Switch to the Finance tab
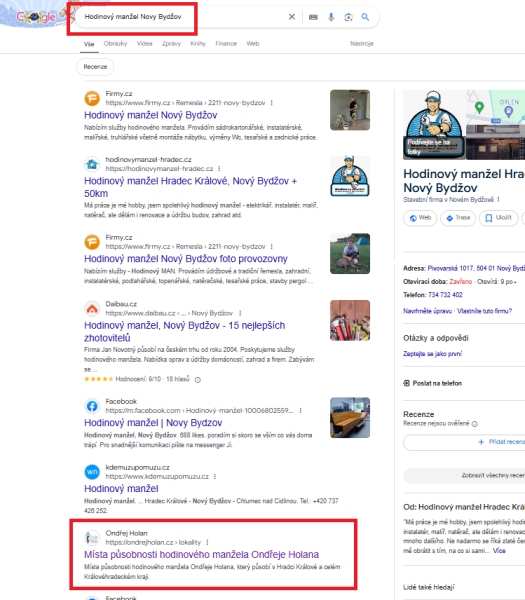Image resolution: width=525 pixels, height=600 pixels. [x=226, y=44]
